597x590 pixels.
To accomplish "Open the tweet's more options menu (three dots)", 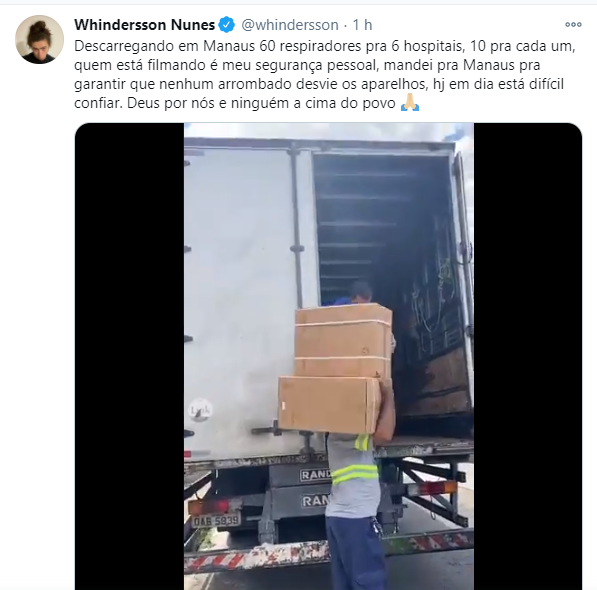I will click(573, 25).
